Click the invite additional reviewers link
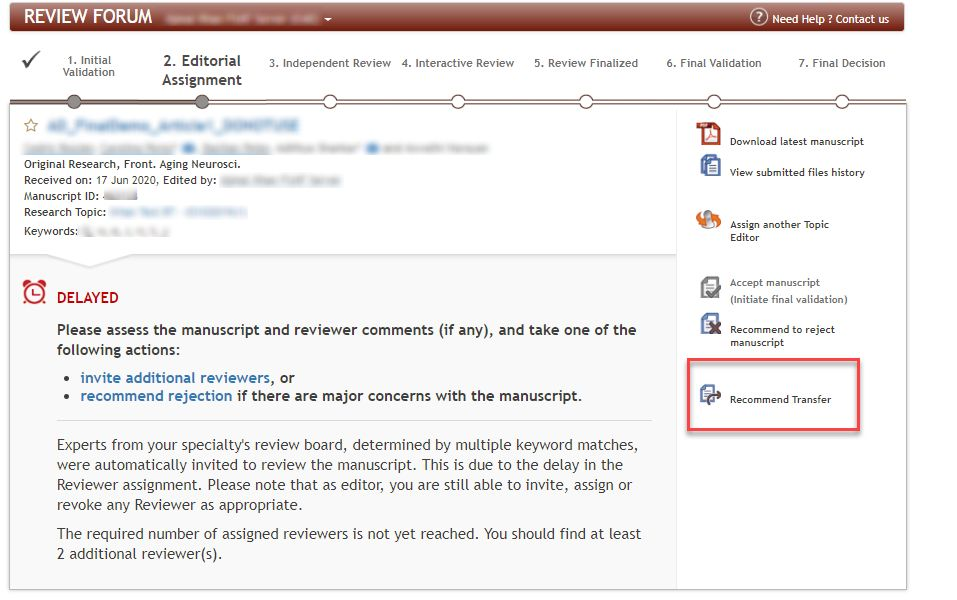 click(175, 378)
